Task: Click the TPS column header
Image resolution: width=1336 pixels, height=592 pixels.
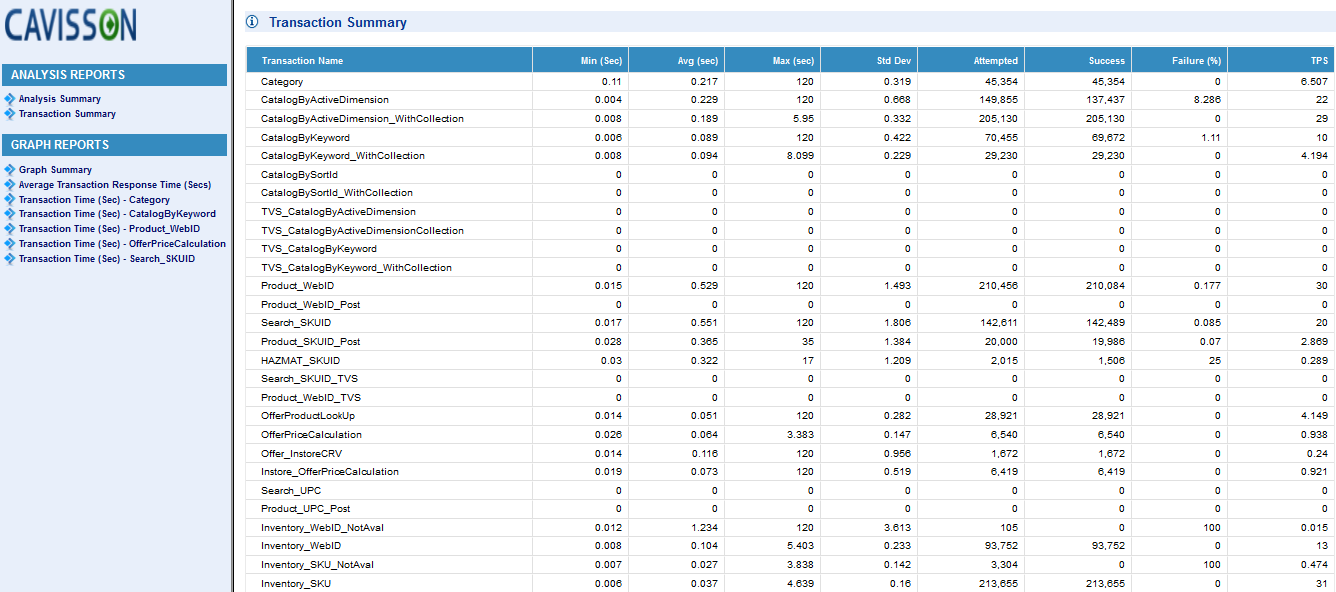Action: (x=1281, y=60)
